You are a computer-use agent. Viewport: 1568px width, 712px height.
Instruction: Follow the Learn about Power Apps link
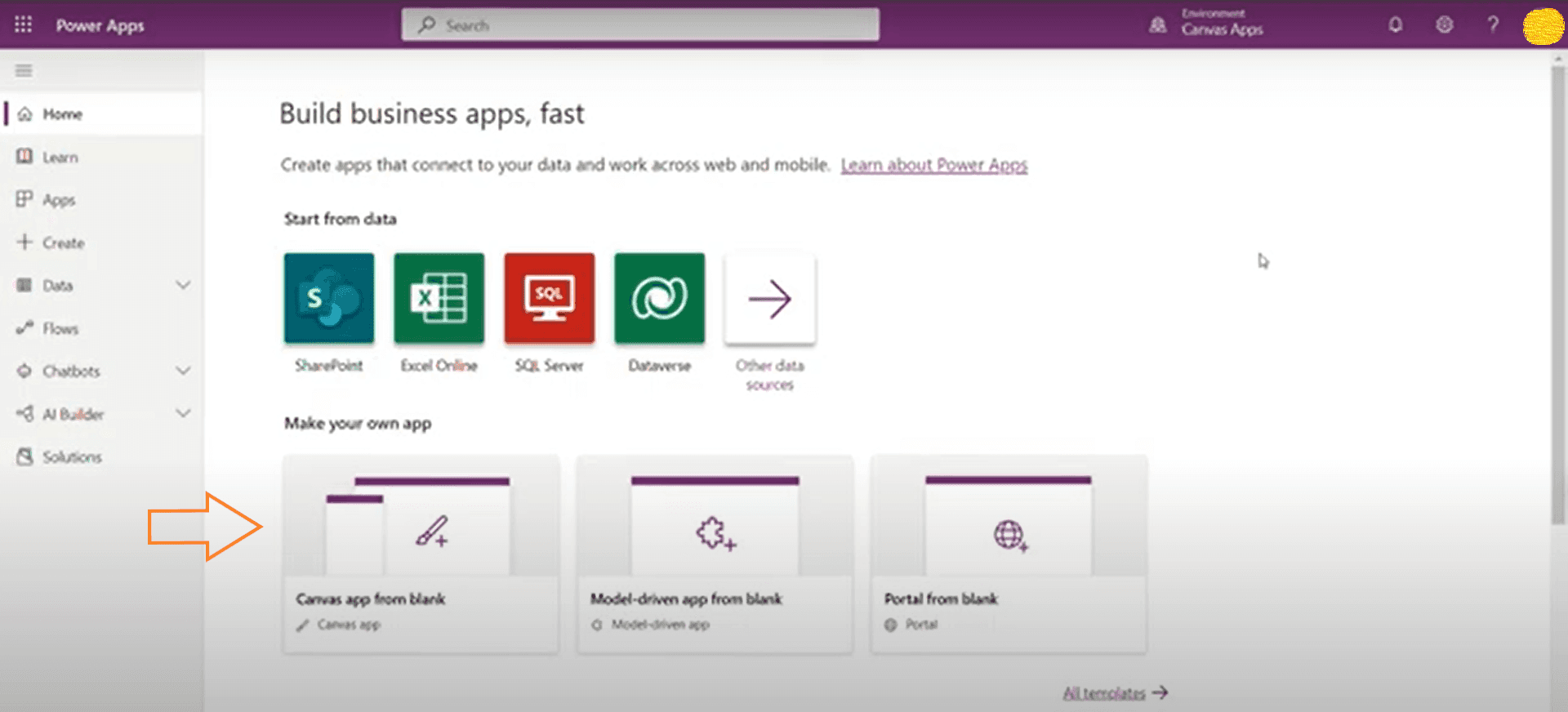(x=933, y=165)
